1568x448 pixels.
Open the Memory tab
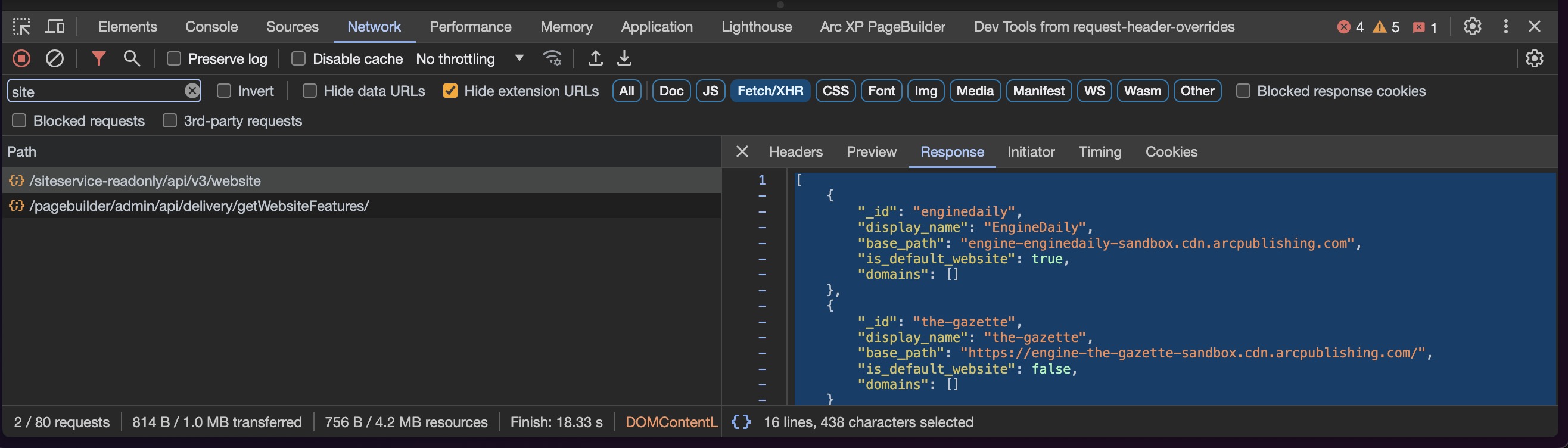(566, 26)
